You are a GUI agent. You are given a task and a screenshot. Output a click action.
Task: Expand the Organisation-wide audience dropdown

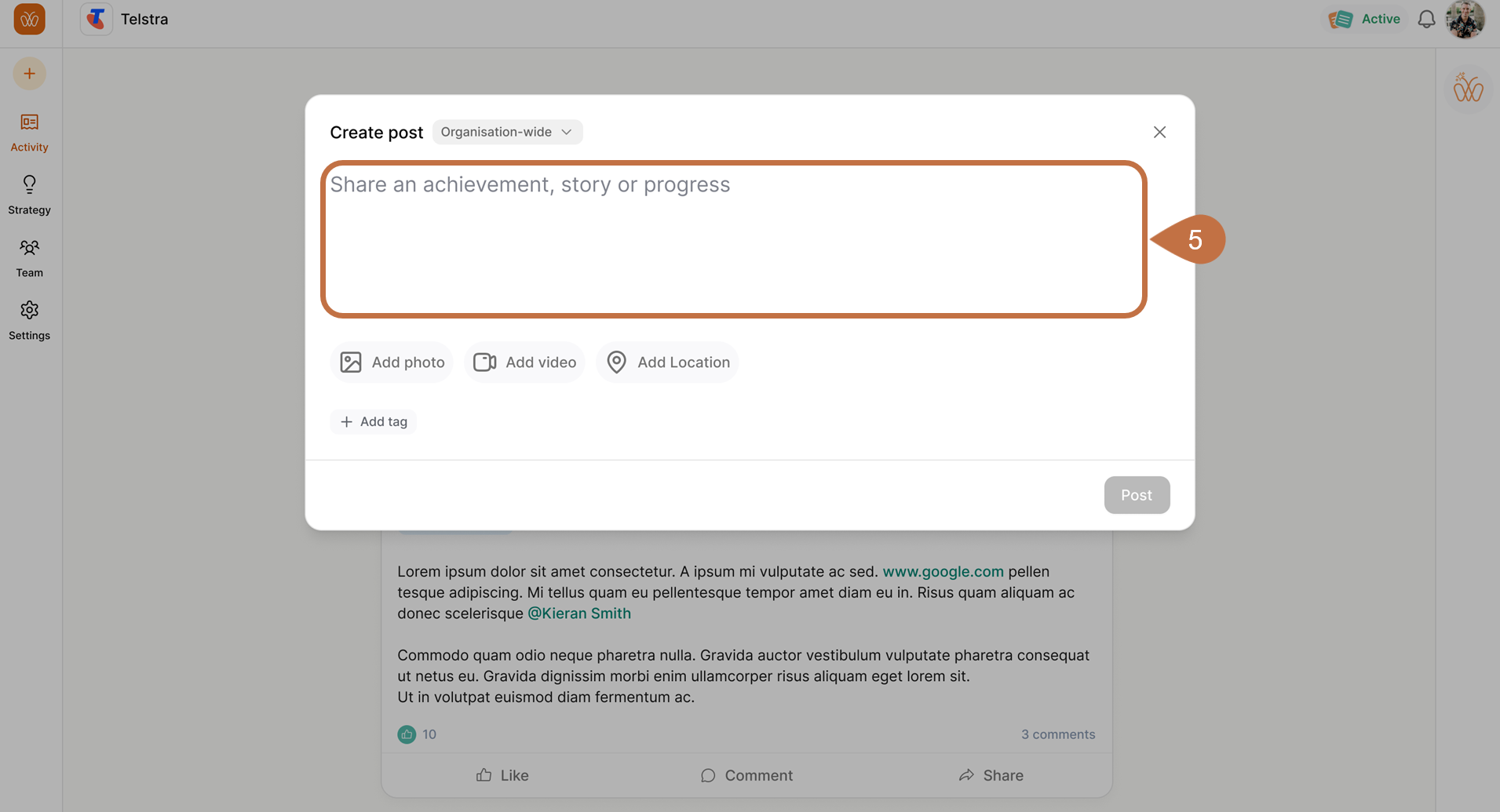507,132
